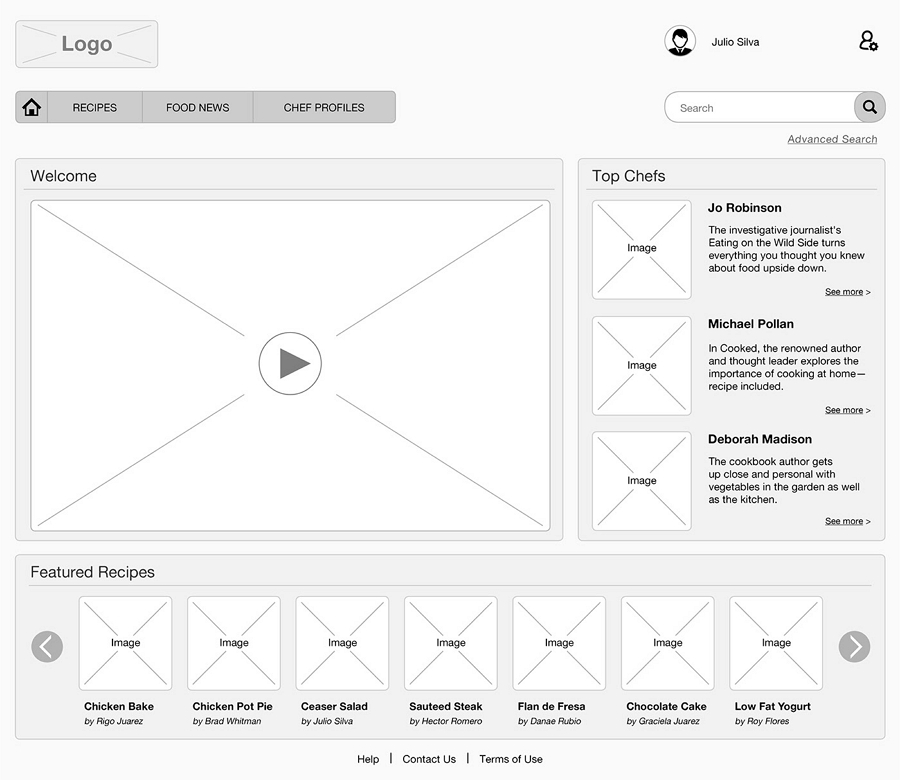Click the Contact Us footer link
The height and width of the screenshot is (780, 900).
click(x=429, y=759)
